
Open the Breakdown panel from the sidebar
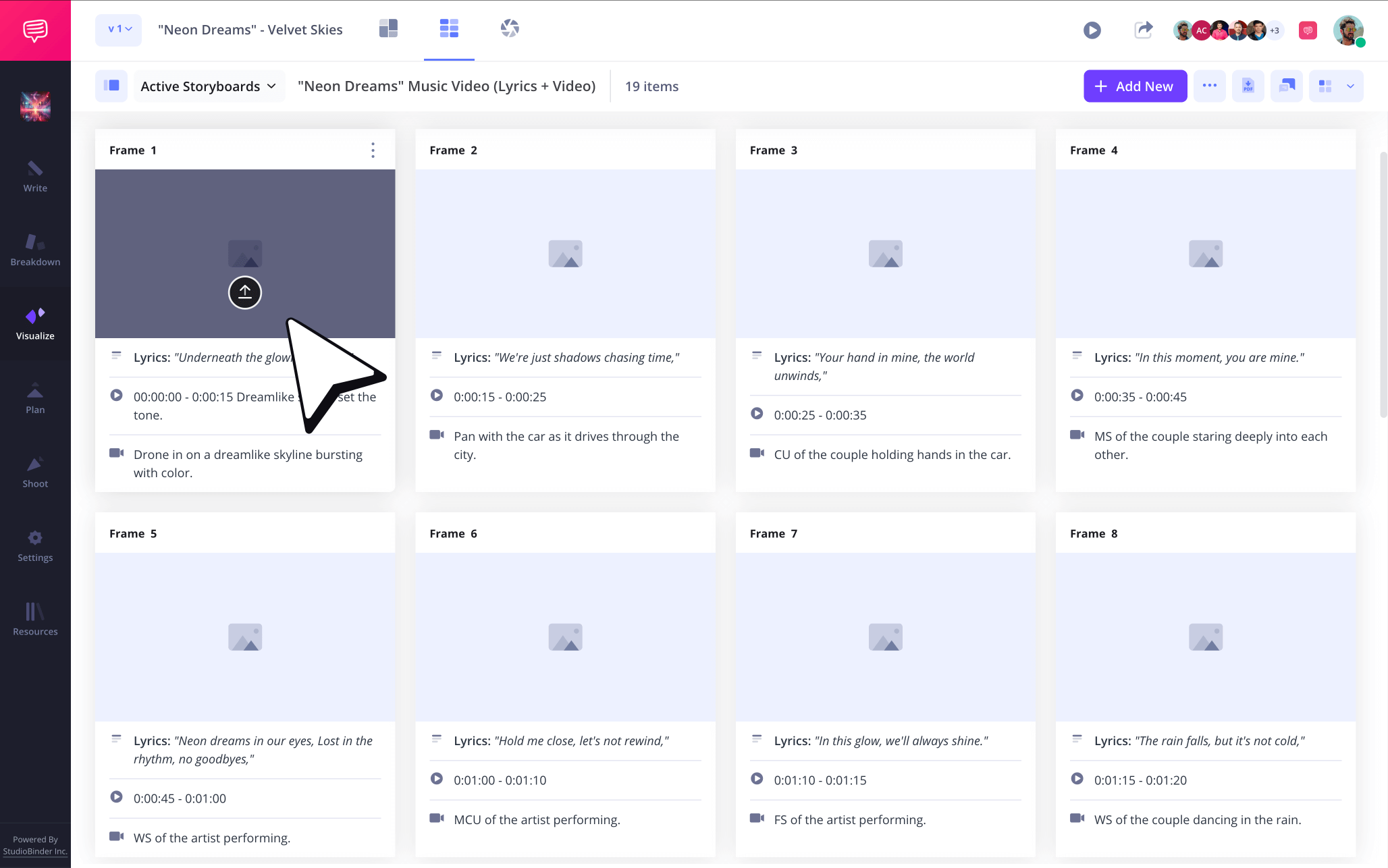click(35, 251)
